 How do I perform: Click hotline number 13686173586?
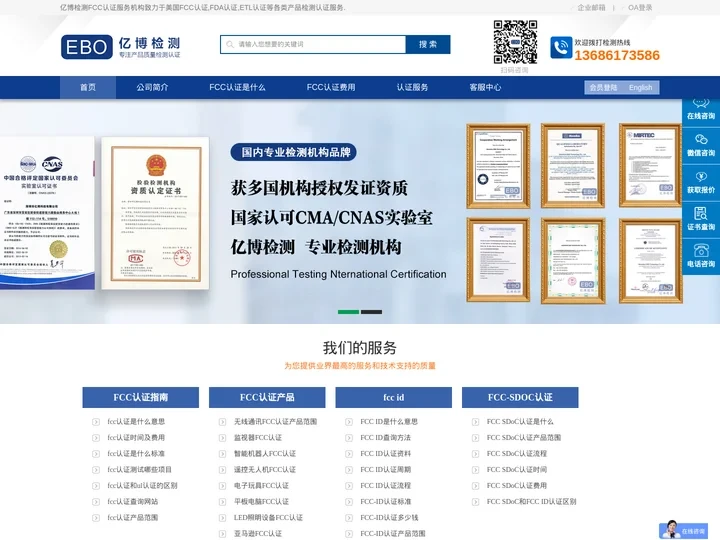point(617,56)
